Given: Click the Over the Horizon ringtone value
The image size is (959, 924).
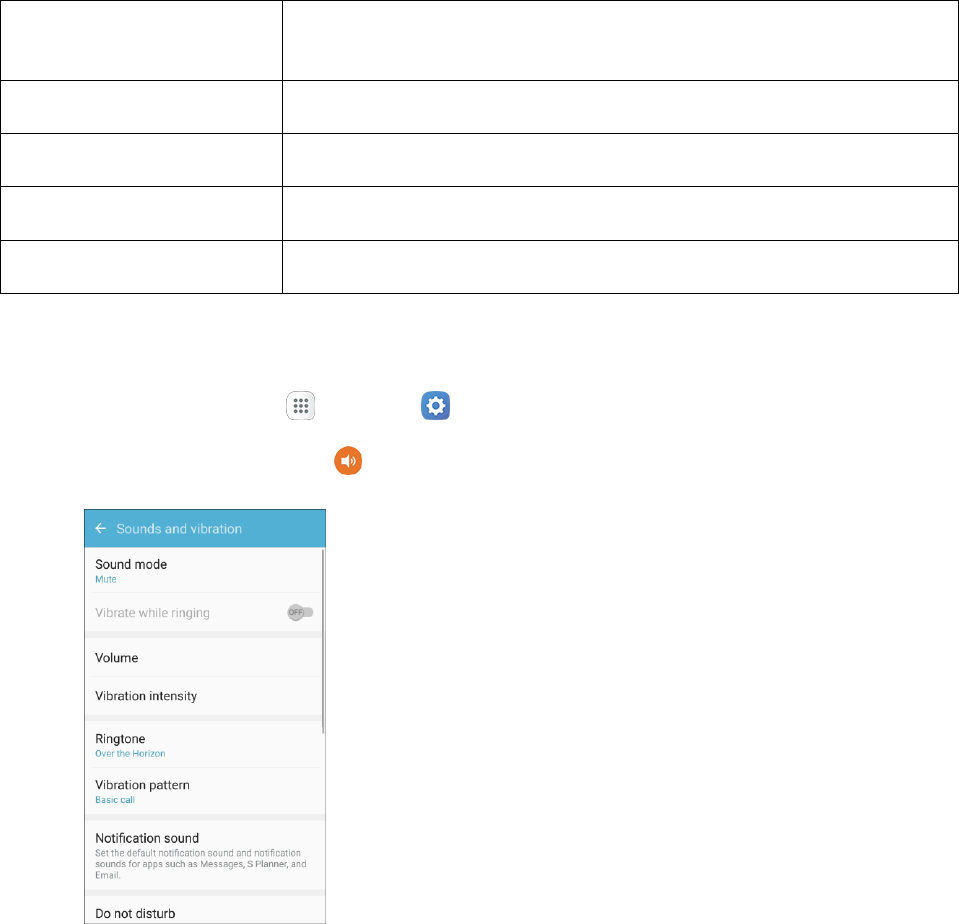Looking at the screenshot, I should coord(130,753).
